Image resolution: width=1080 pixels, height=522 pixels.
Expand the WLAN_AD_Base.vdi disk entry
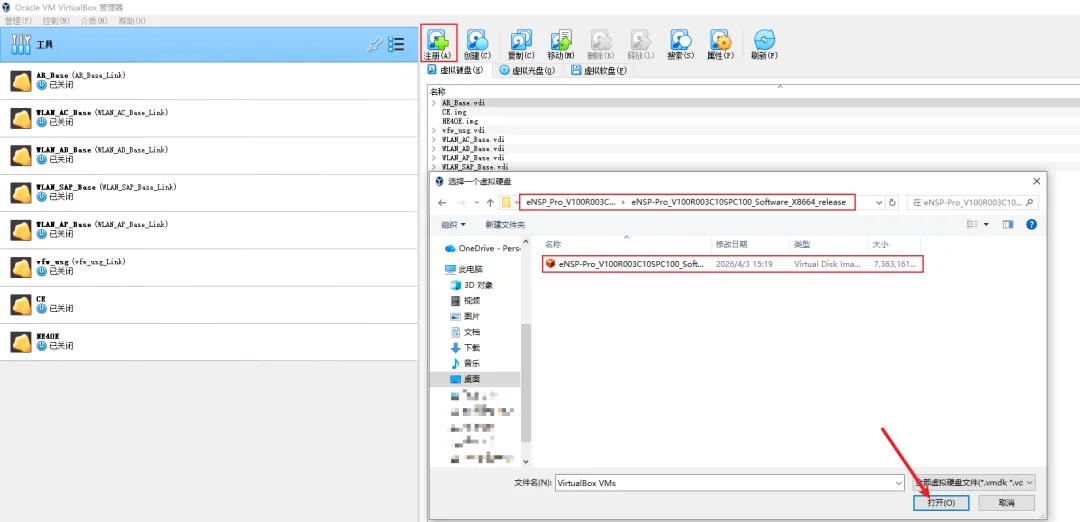(434, 149)
